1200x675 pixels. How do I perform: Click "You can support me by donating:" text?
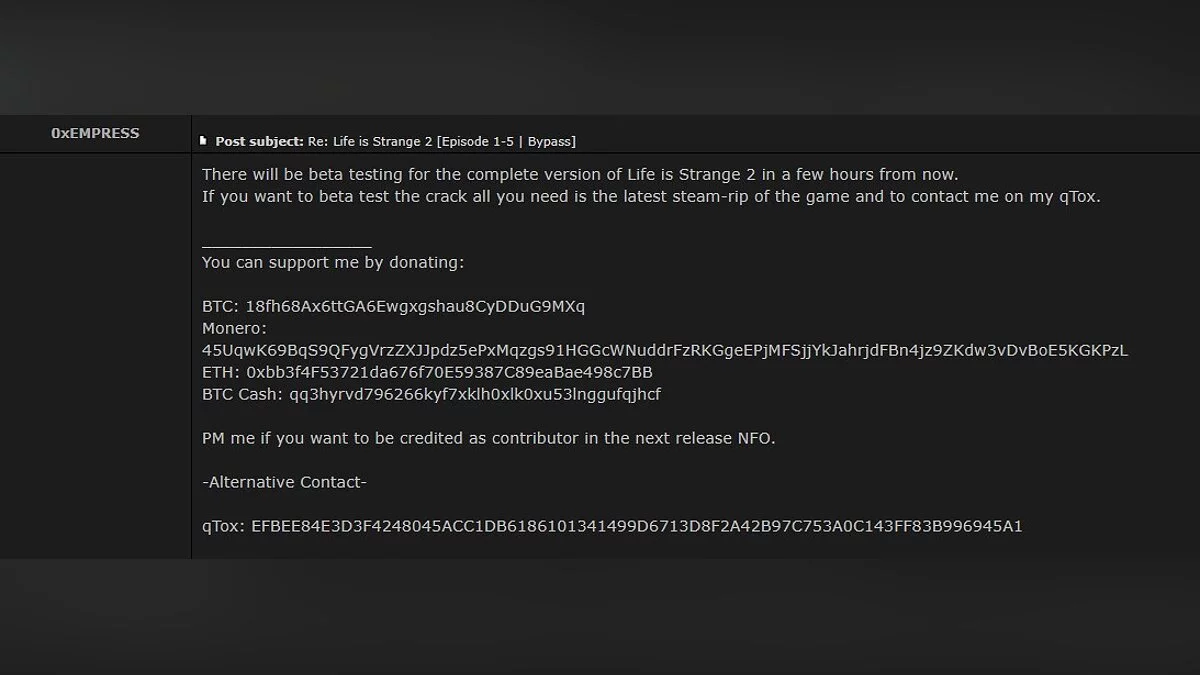pyautogui.click(x=332, y=262)
